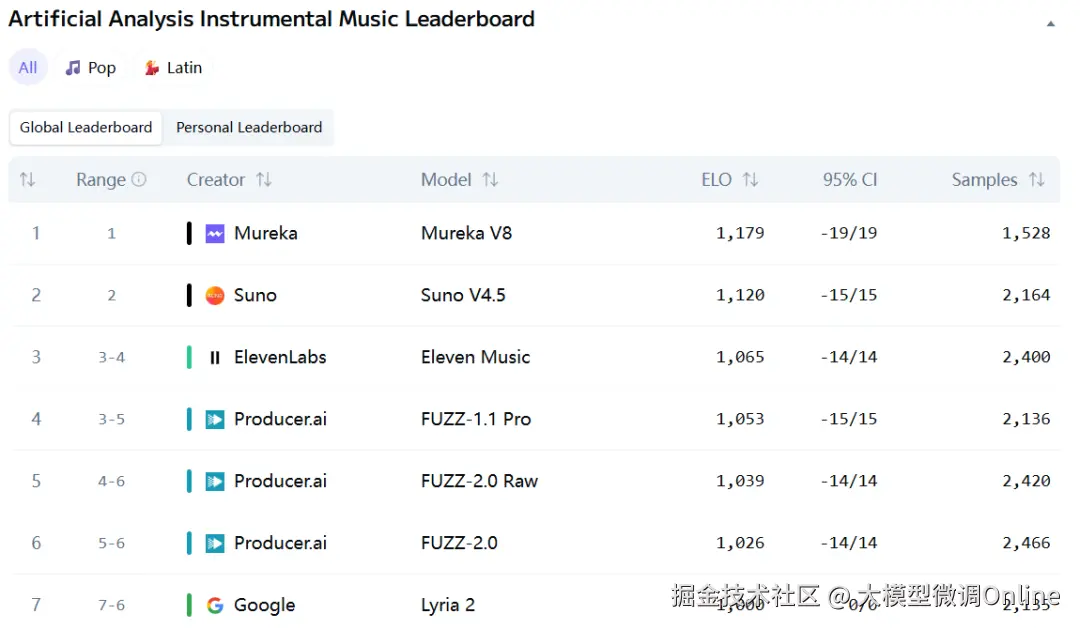The width and height of the screenshot is (1080, 629).
Task: Click the music note Pop icon
Action: click(73, 68)
